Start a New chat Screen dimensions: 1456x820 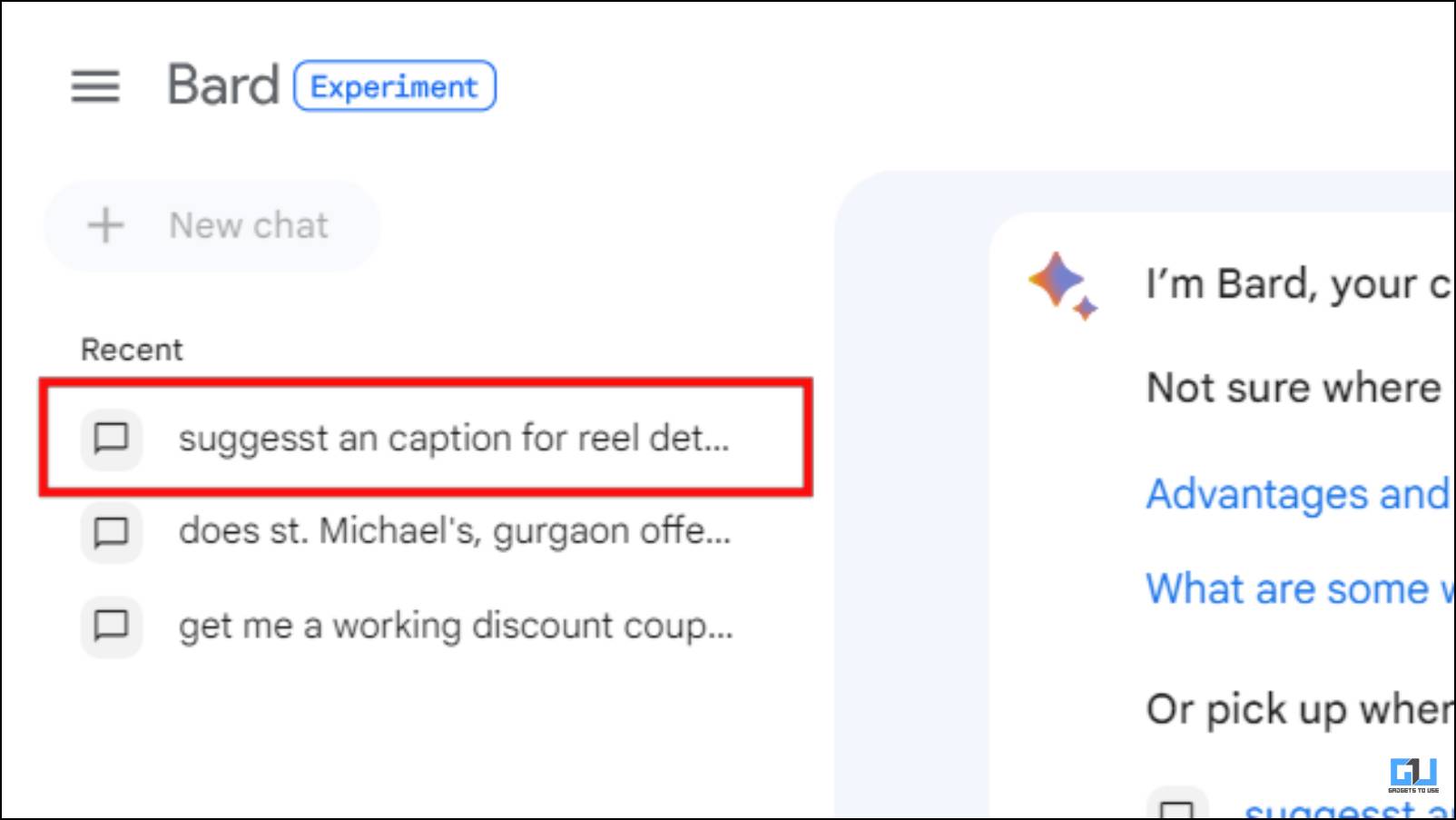[212, 225]
